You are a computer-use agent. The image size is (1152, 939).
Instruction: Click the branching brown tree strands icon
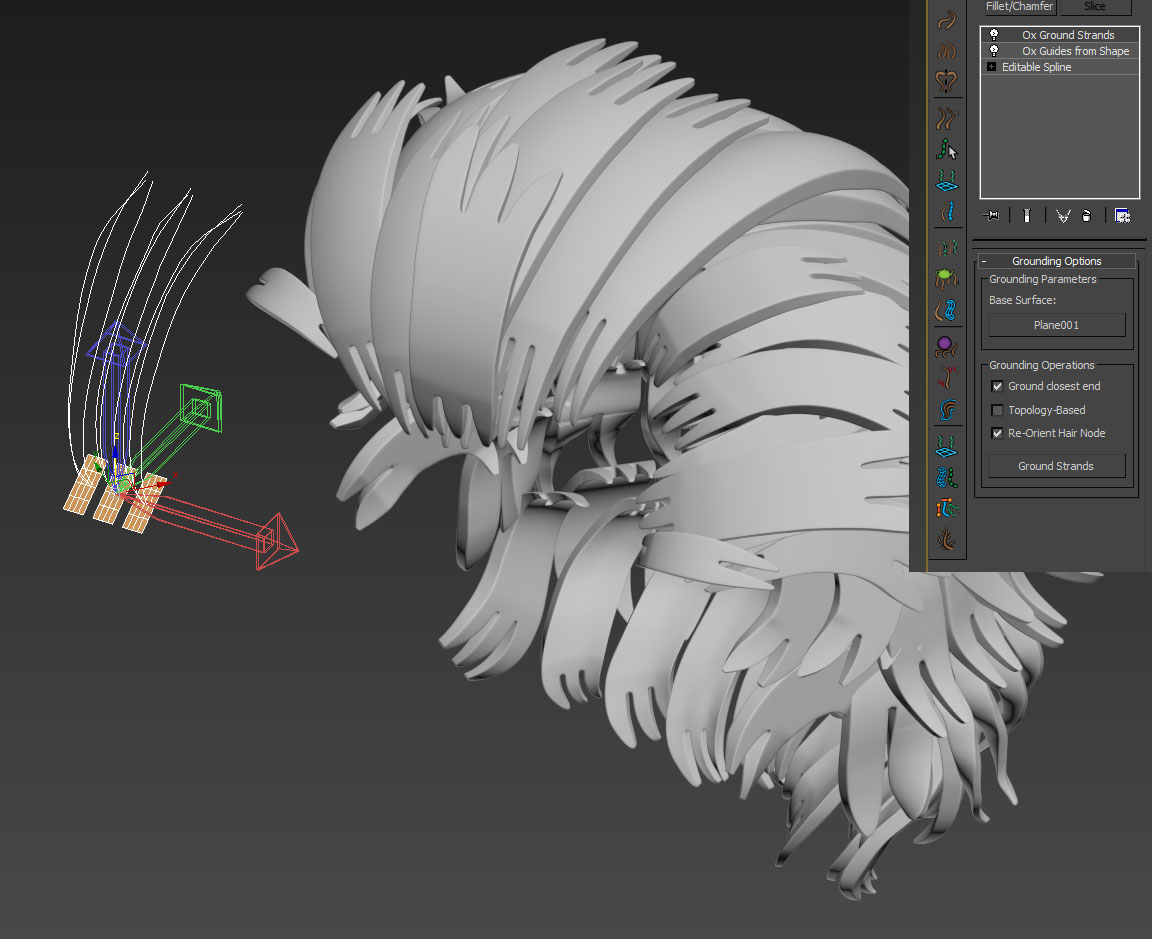coord(947,540)
